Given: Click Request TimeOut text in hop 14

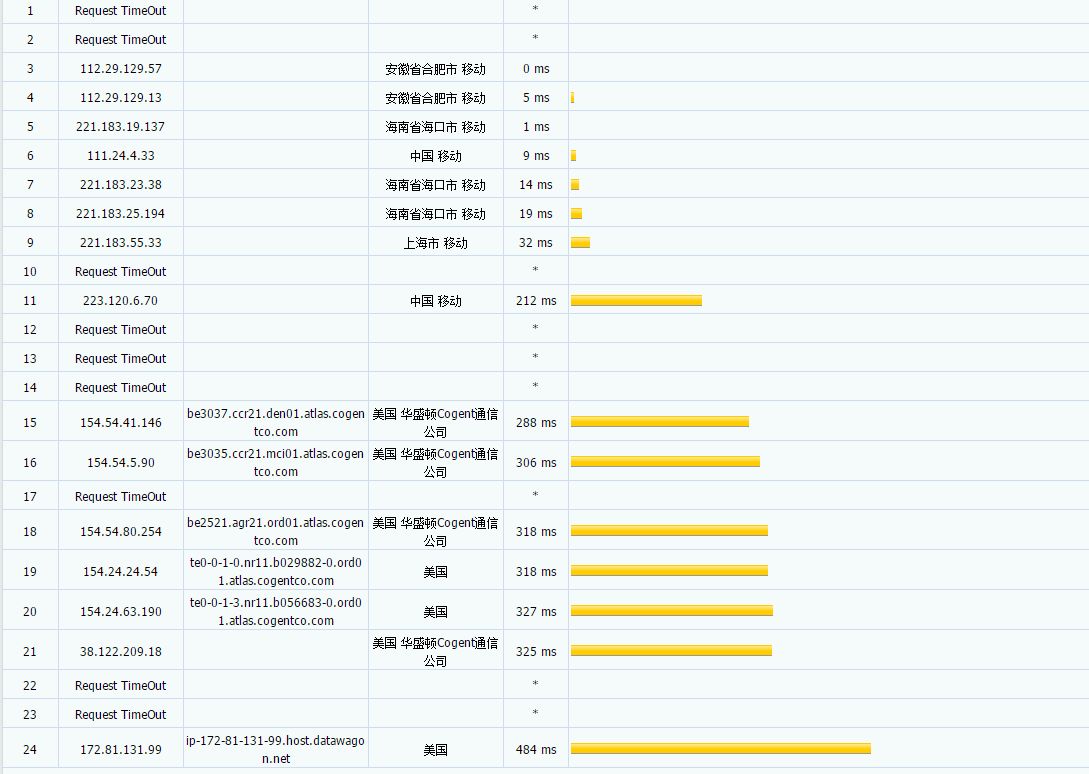Looking at the screenshot, I should (121, 388).
